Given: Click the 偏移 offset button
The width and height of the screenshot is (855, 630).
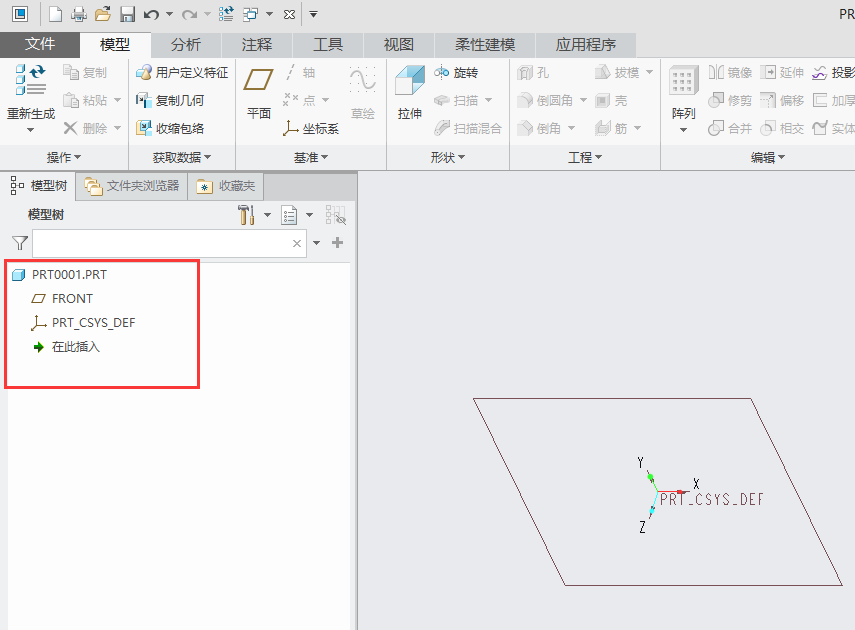Looking at the screenshot, I should pos(782,100).
